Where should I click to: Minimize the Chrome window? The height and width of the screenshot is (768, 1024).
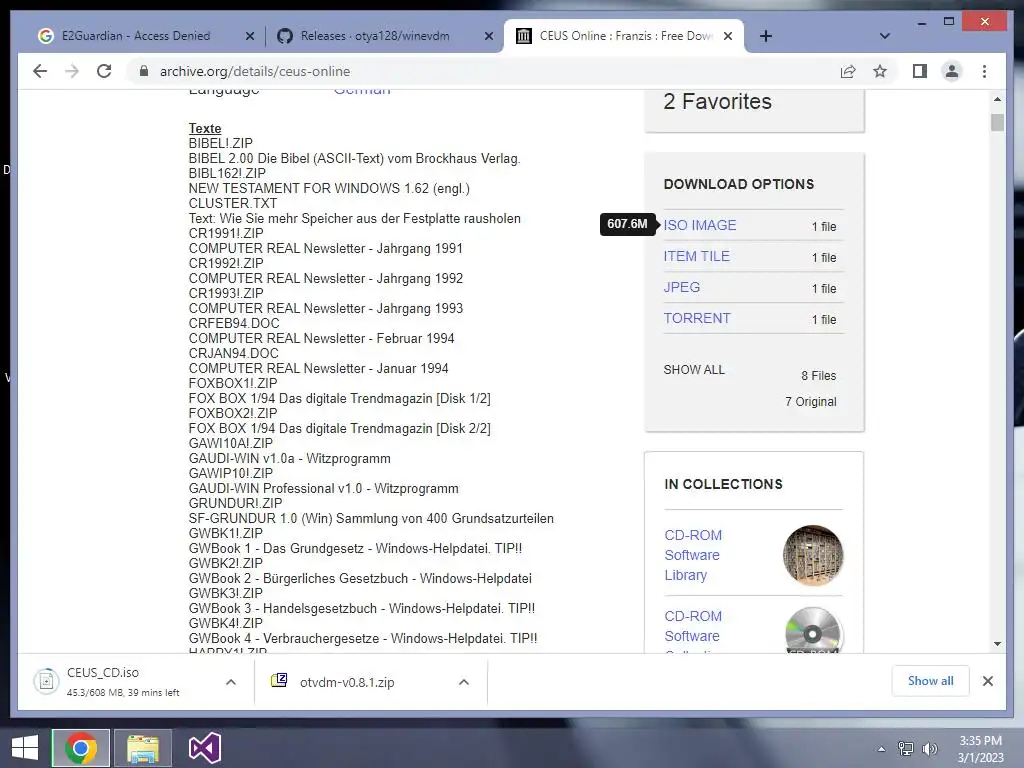click(x=921, y=22)
